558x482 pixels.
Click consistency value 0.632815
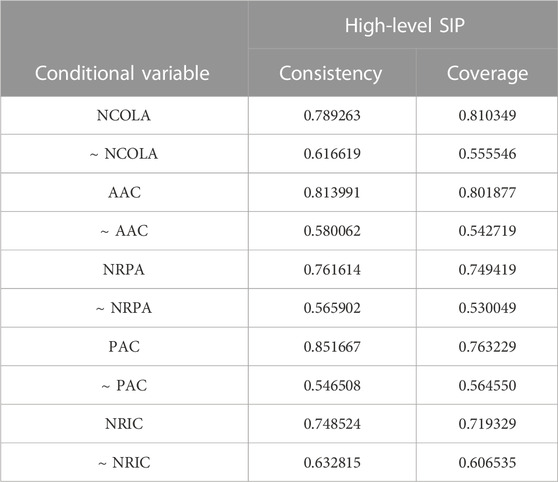pyautogui.click(x=332, y=463)
